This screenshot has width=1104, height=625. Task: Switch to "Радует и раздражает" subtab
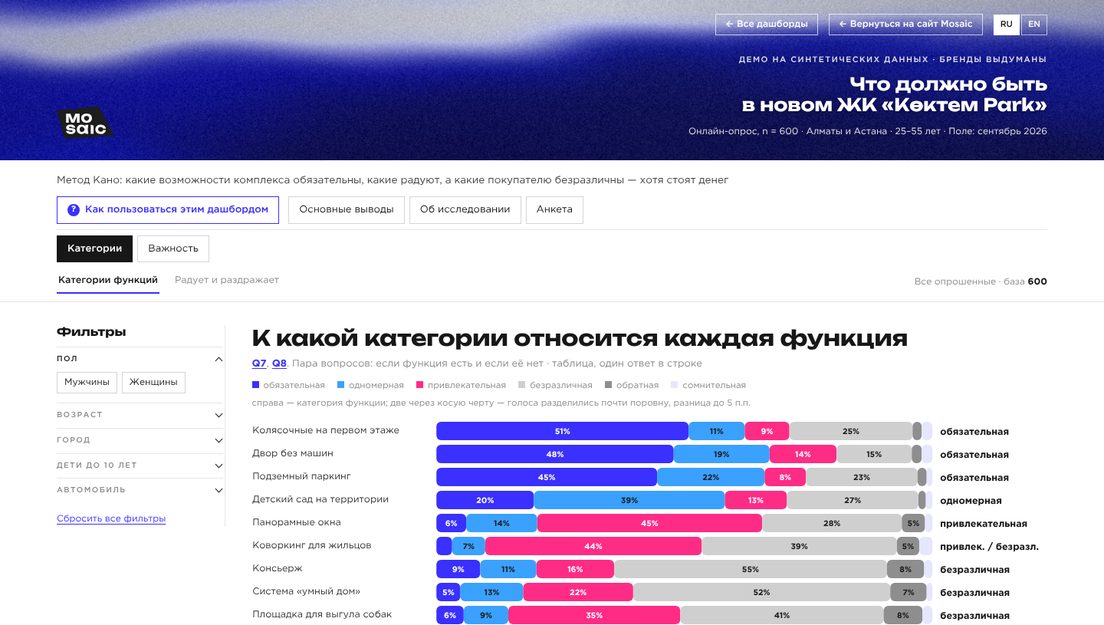click(227, 280)
